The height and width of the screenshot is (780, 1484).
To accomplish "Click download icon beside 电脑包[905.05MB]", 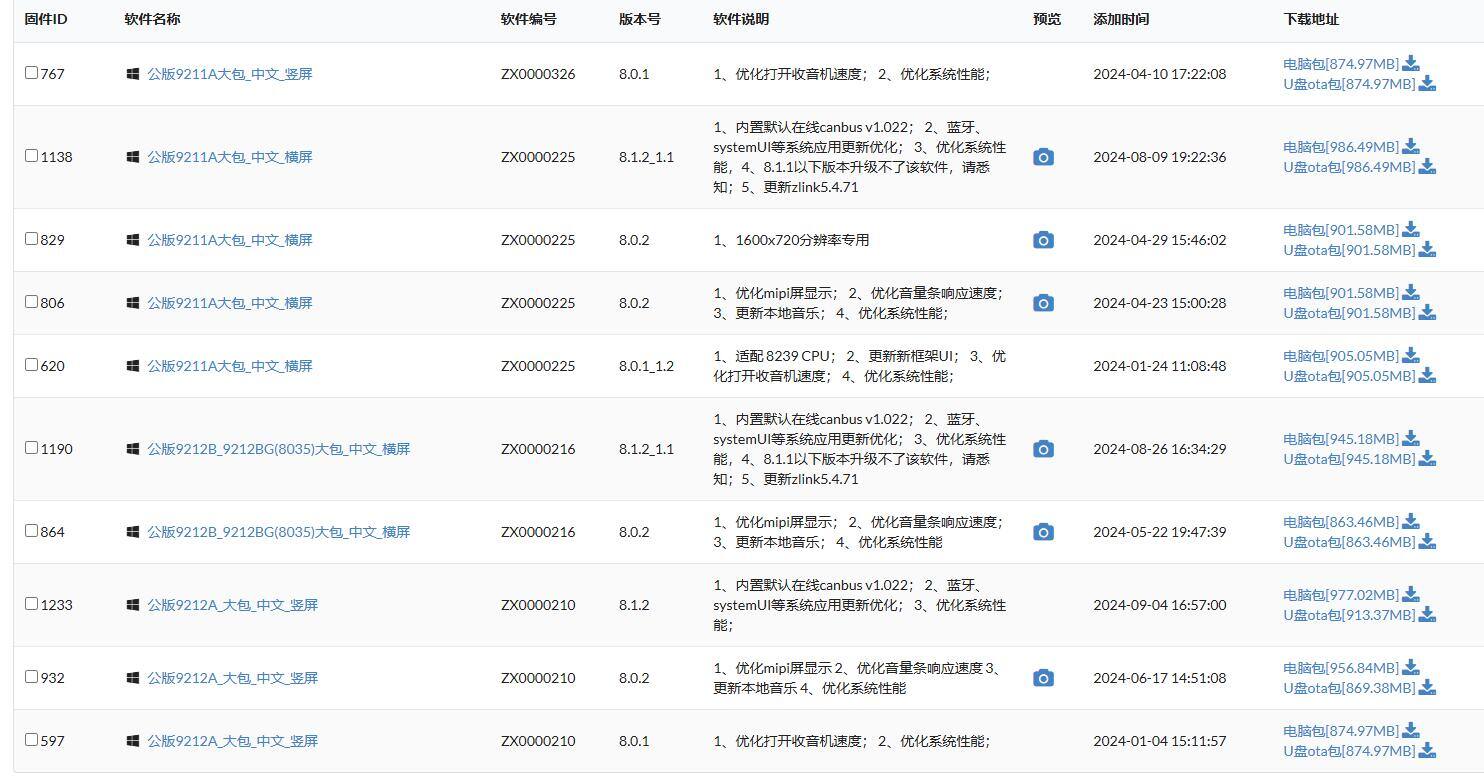I will (x=1411, y=355).
